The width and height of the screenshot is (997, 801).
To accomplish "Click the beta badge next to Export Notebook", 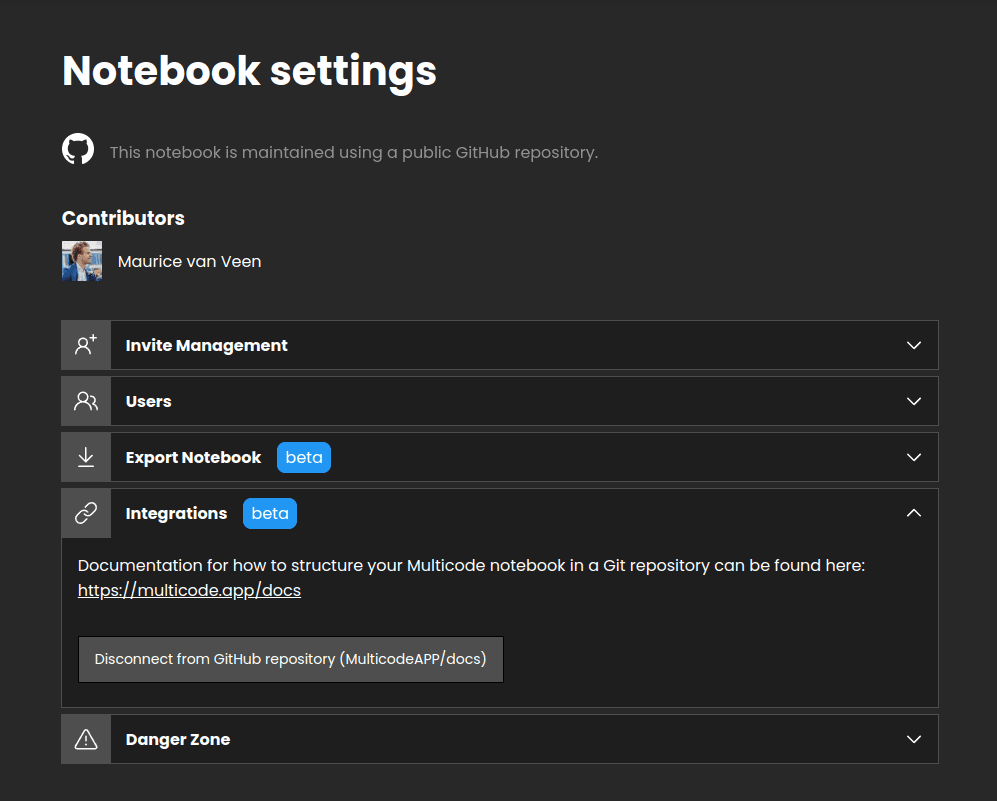I will 303,457.
